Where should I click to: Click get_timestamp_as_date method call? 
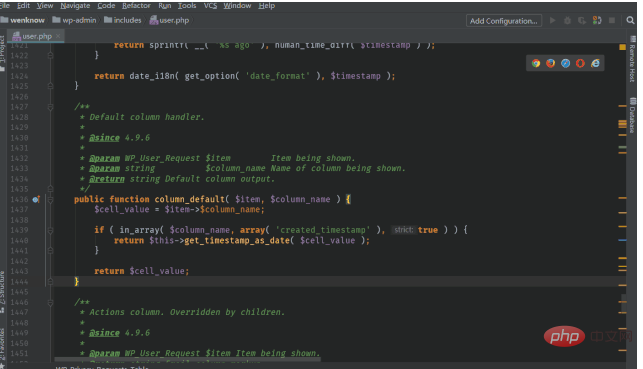(x=237, y=240)
